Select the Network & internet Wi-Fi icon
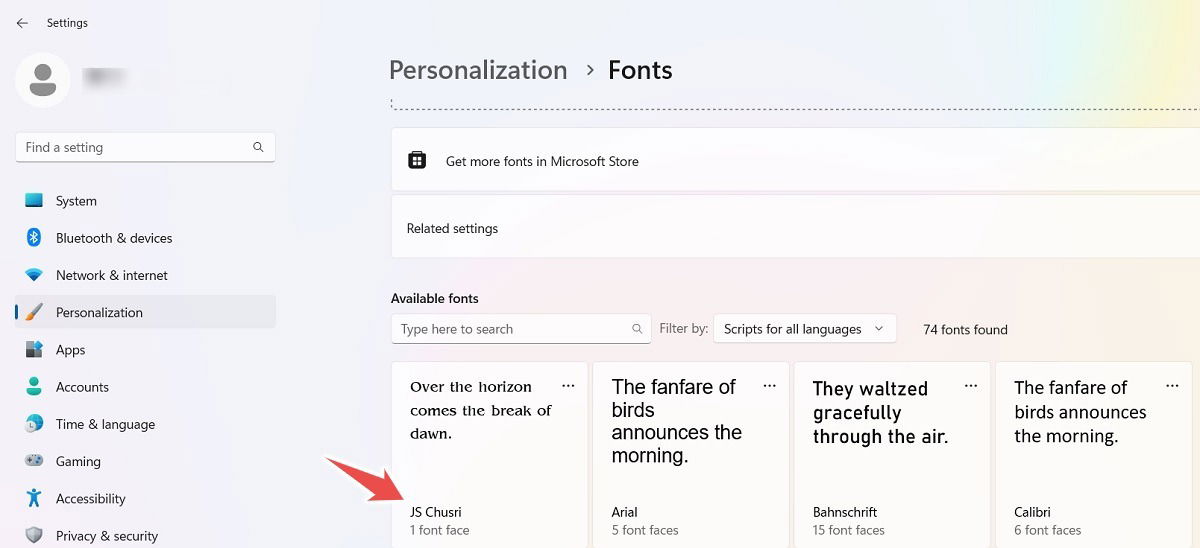This screenshot has height=548, width=1200. [x=34, y=275]
